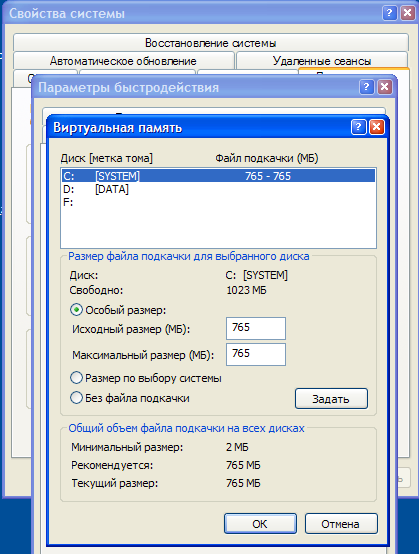This screenshot has height=554, width=419.
Task: Click the help icon in Виртуальная память titlebar
Action: point(358,127)
